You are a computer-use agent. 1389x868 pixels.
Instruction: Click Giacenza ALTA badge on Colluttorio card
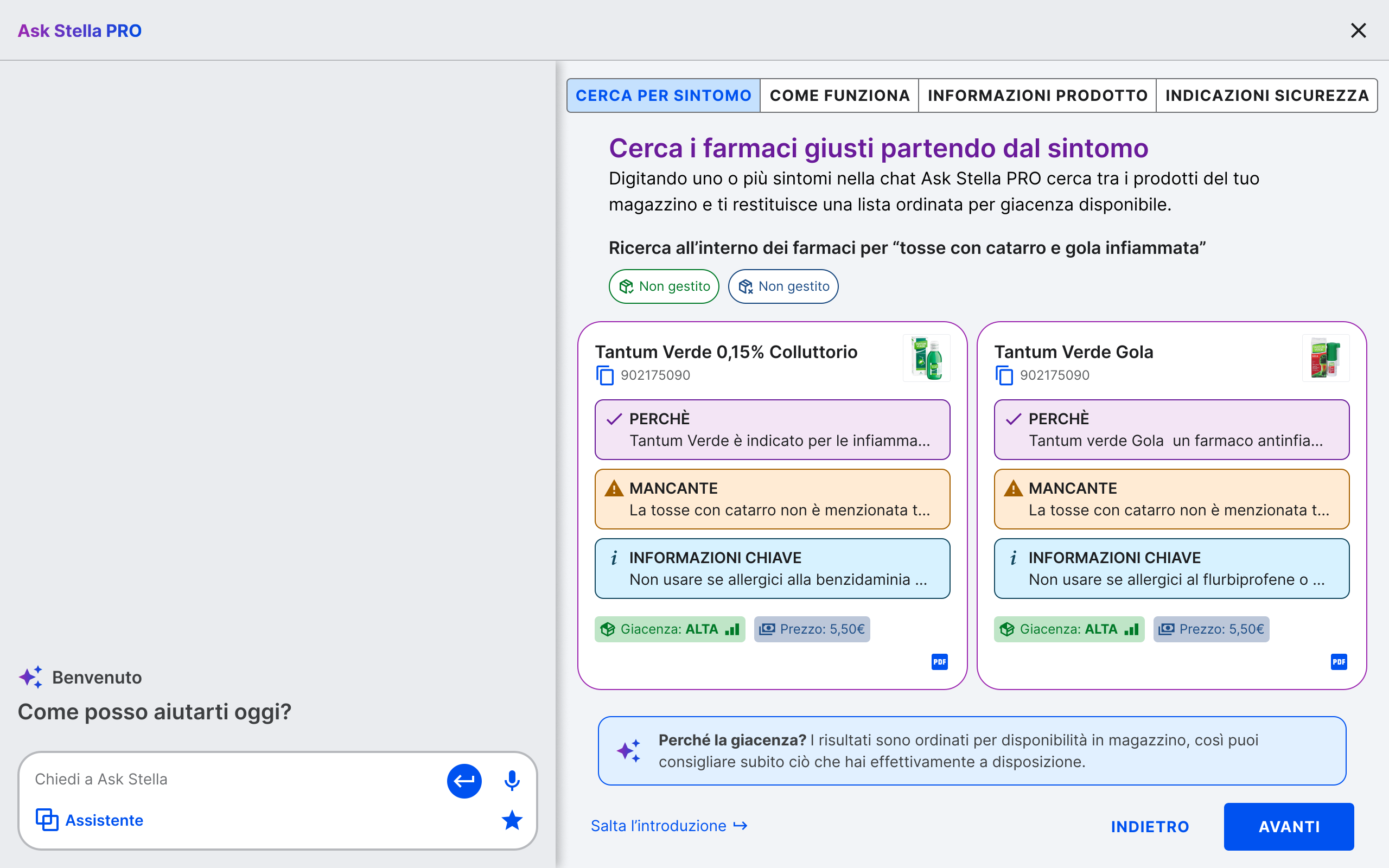(x=670, y=629)
